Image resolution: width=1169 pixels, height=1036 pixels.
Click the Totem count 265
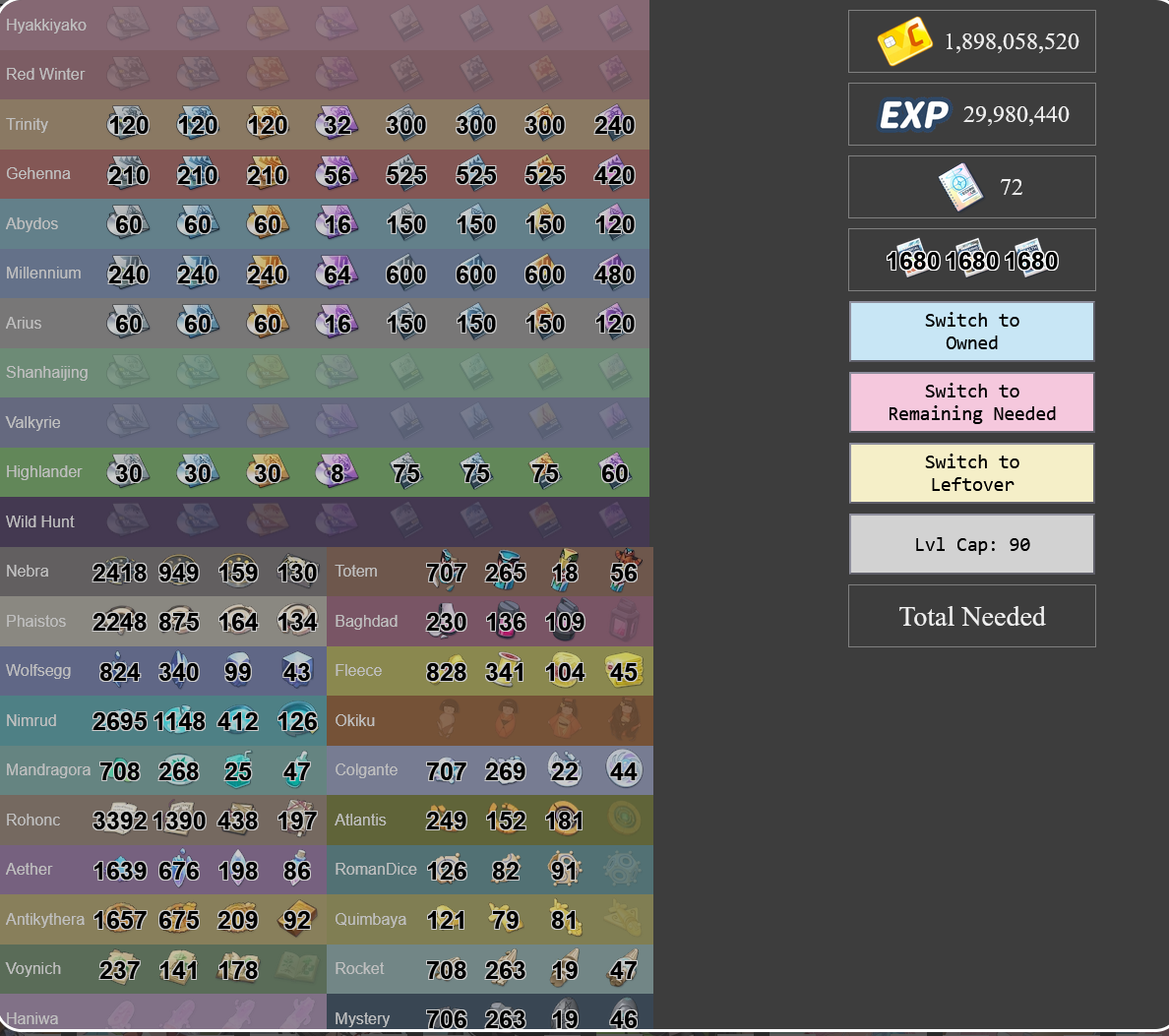pyautogui.click(x=506, y=572)
